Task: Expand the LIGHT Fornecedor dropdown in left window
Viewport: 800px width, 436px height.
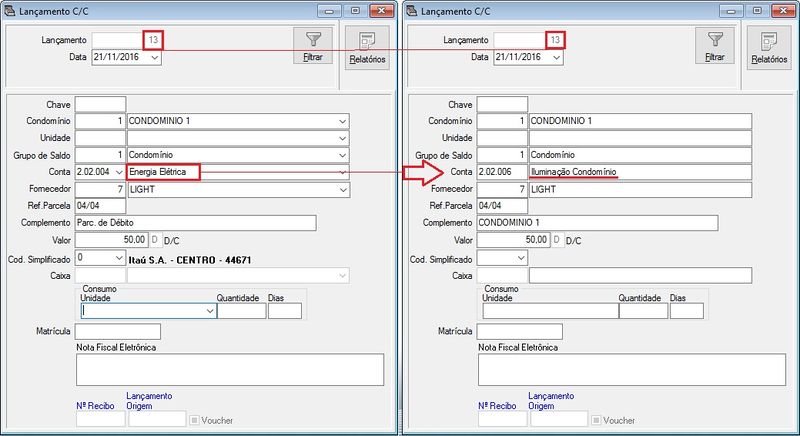Action: tap(343, 189)
